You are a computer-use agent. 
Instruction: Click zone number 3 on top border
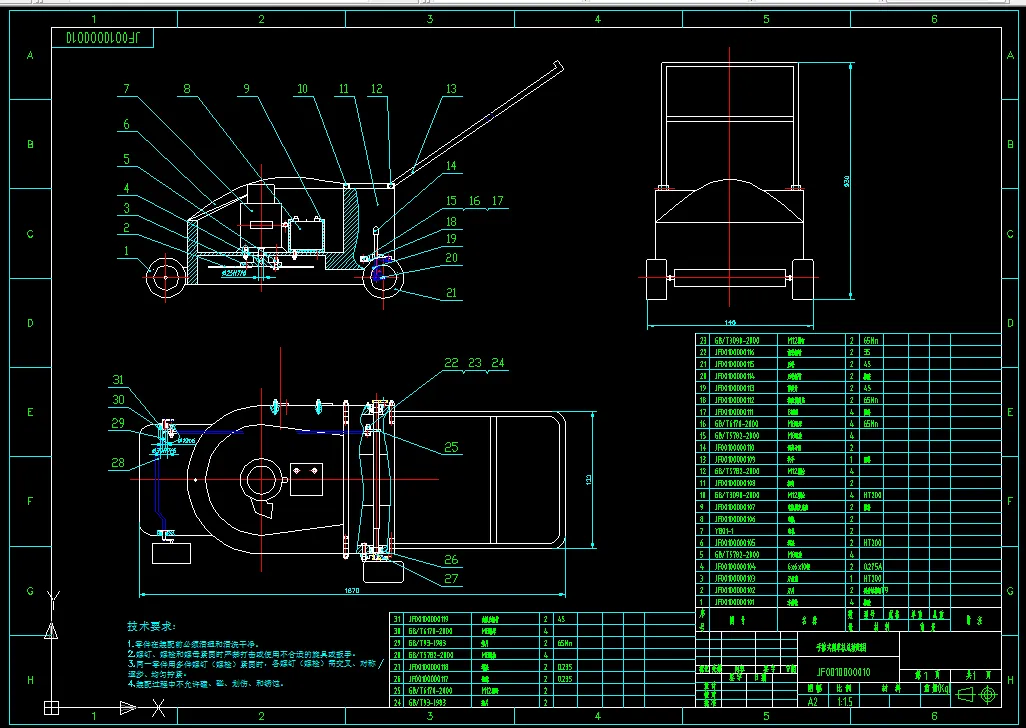coord(430,19)
